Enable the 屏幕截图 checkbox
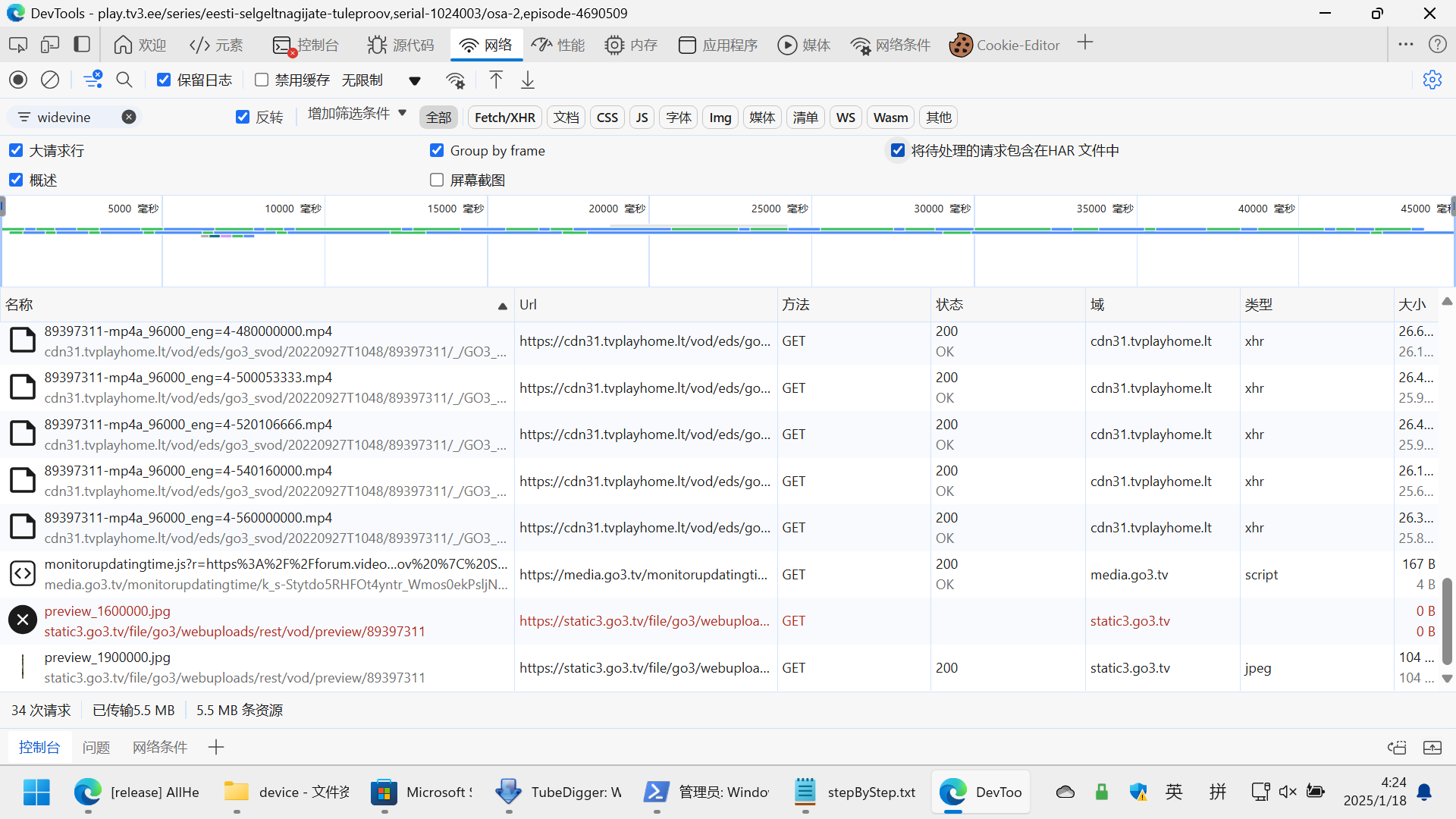1456x819 pixels. 437,180
